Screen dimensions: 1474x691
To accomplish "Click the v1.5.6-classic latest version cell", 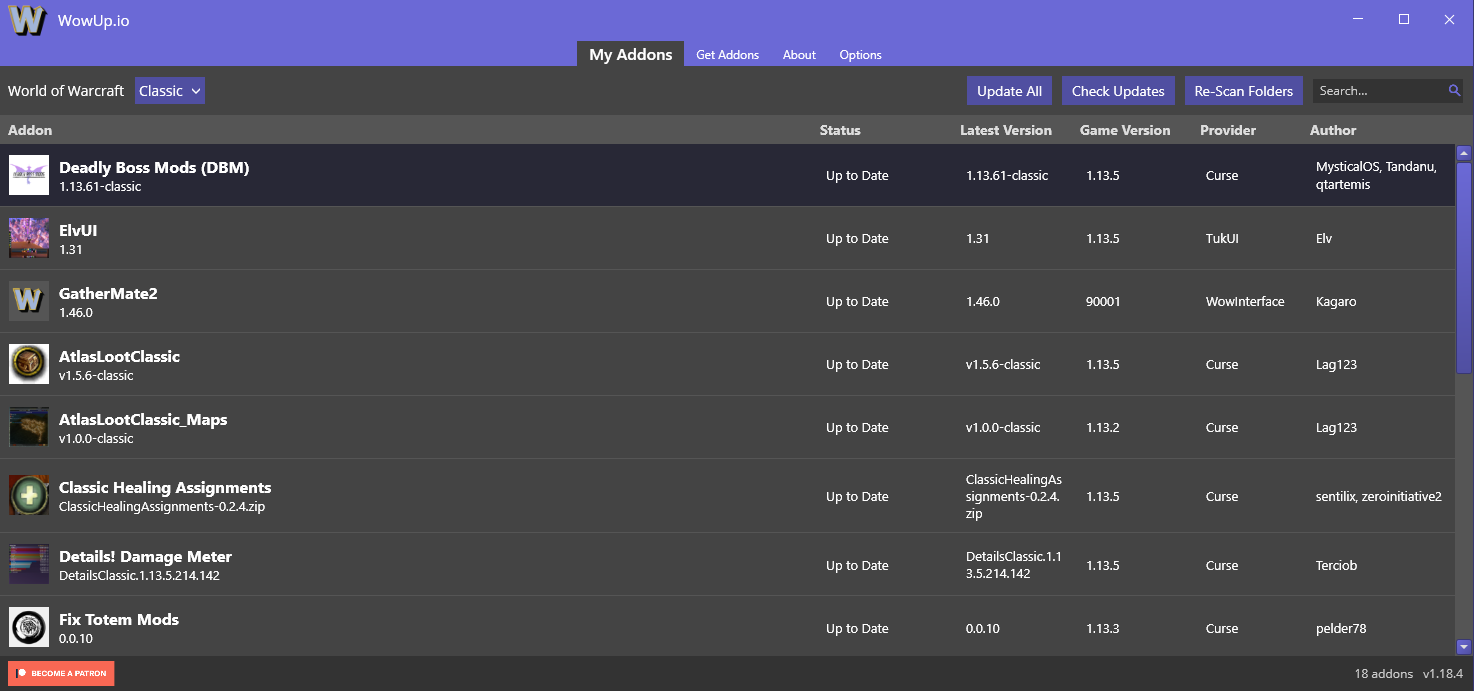I will (1003, 364).
